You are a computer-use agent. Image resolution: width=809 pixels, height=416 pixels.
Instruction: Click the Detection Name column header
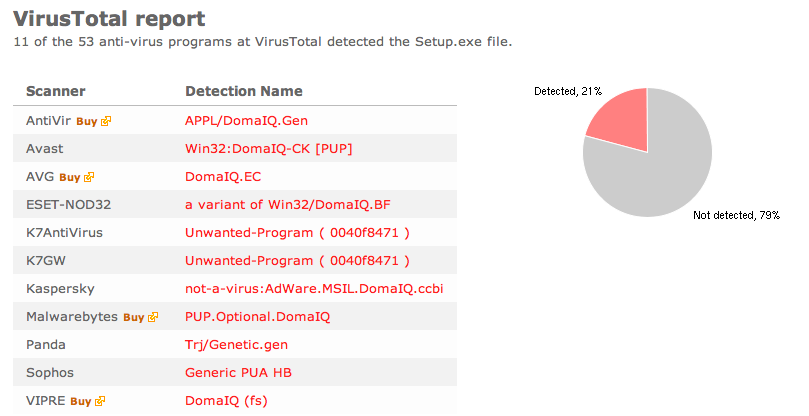tap(244, 91)
